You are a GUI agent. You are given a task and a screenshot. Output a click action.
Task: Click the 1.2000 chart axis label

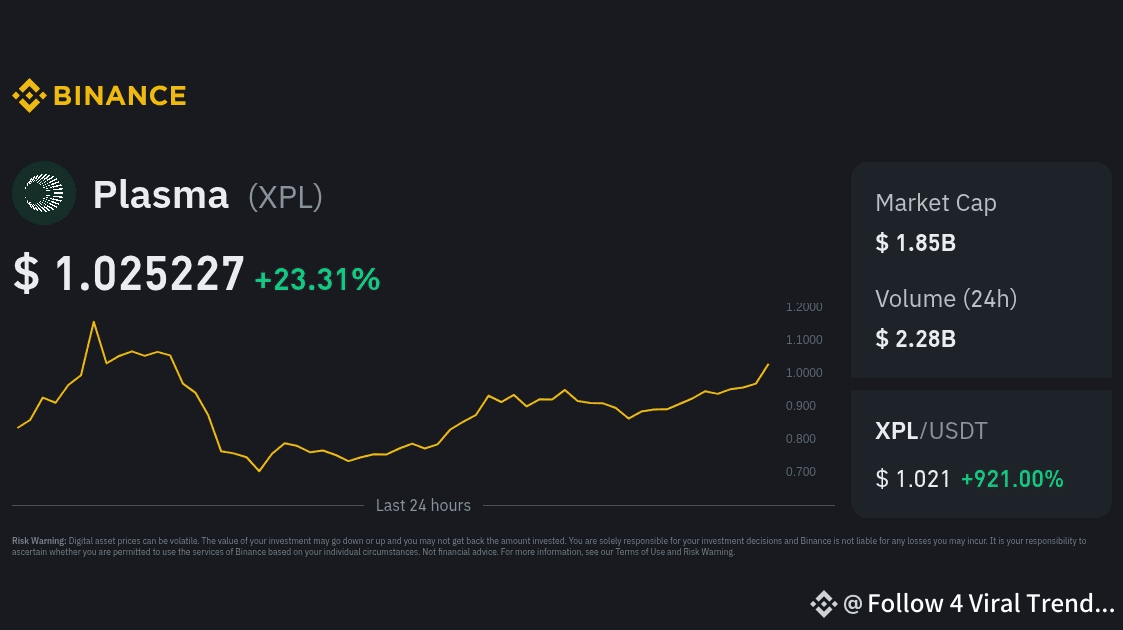pos(804,307)
